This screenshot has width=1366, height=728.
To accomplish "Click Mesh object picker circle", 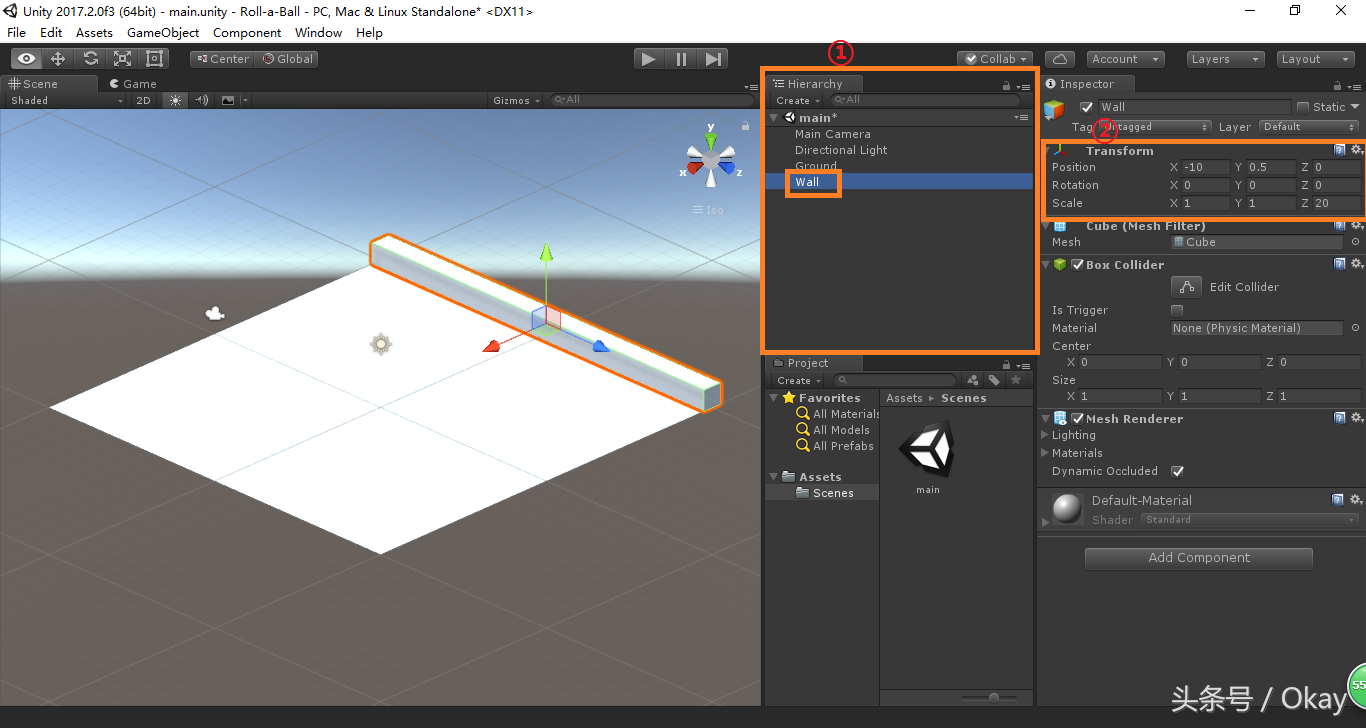I will pos(1355,242).
